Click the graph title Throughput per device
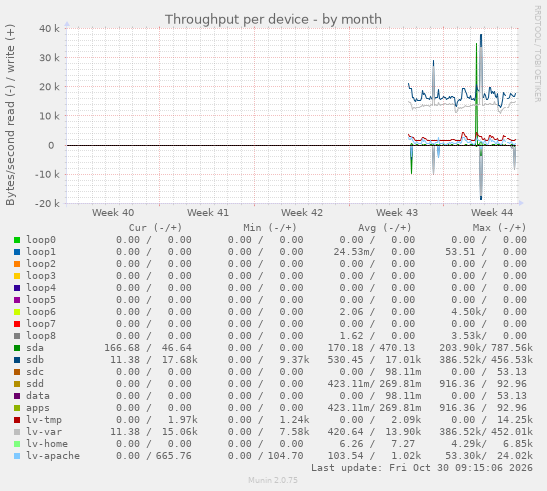 [273, 19]
